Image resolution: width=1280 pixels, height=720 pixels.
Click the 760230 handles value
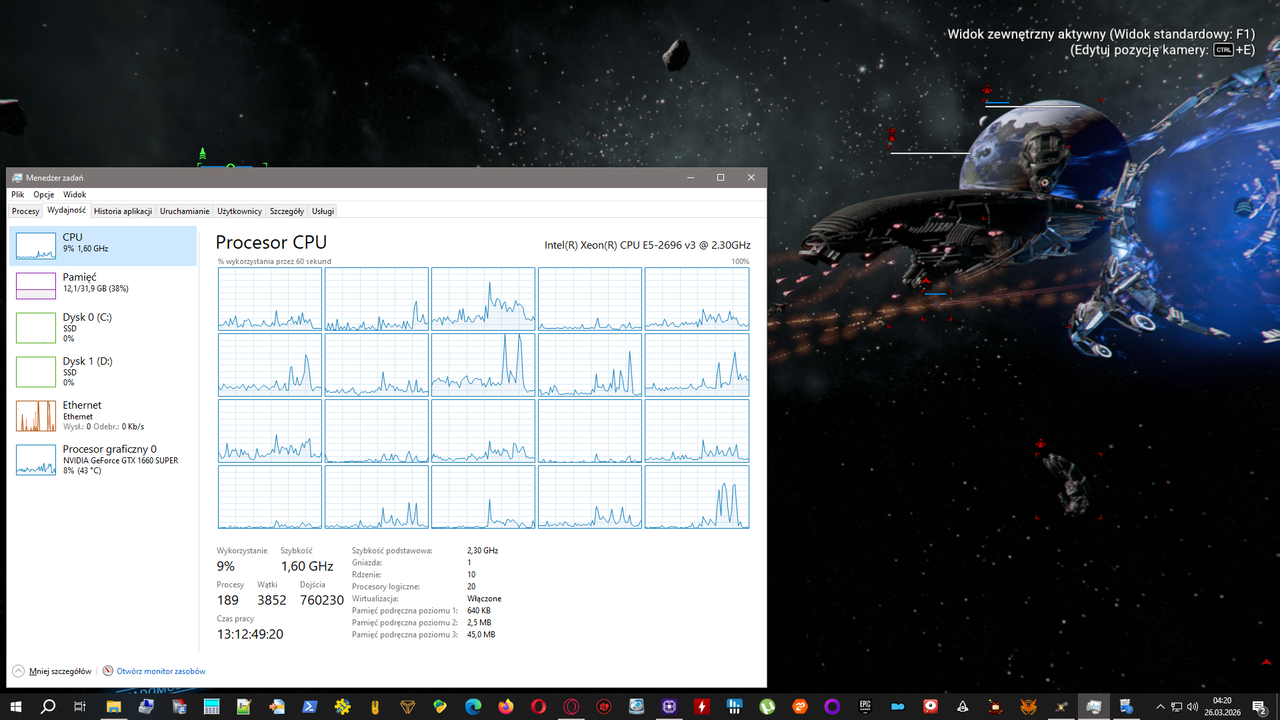322,600
